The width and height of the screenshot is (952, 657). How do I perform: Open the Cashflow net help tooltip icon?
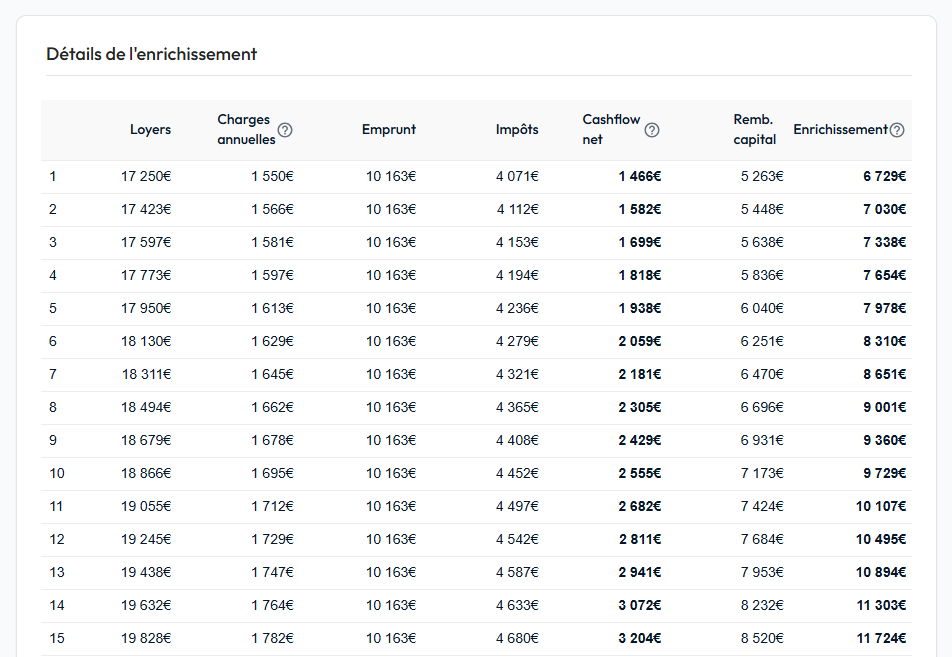(x=652, y=130)
